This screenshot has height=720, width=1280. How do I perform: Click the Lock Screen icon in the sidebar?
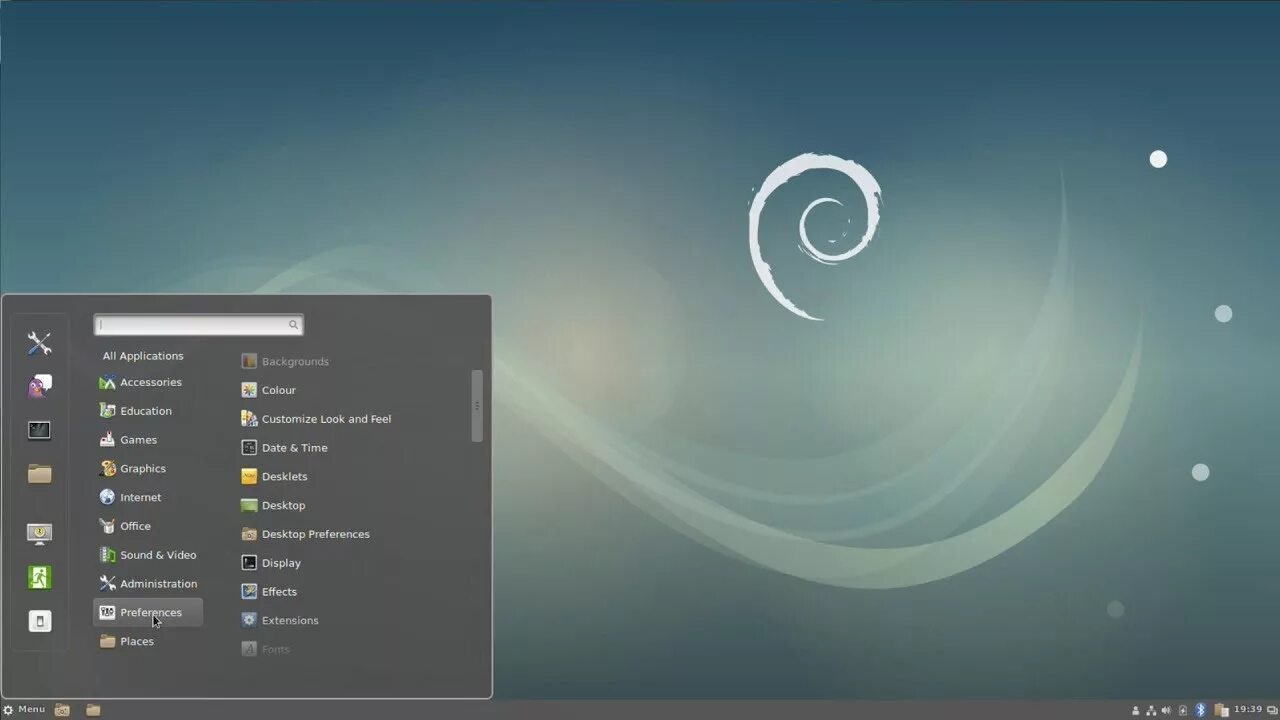coord(39,533)
